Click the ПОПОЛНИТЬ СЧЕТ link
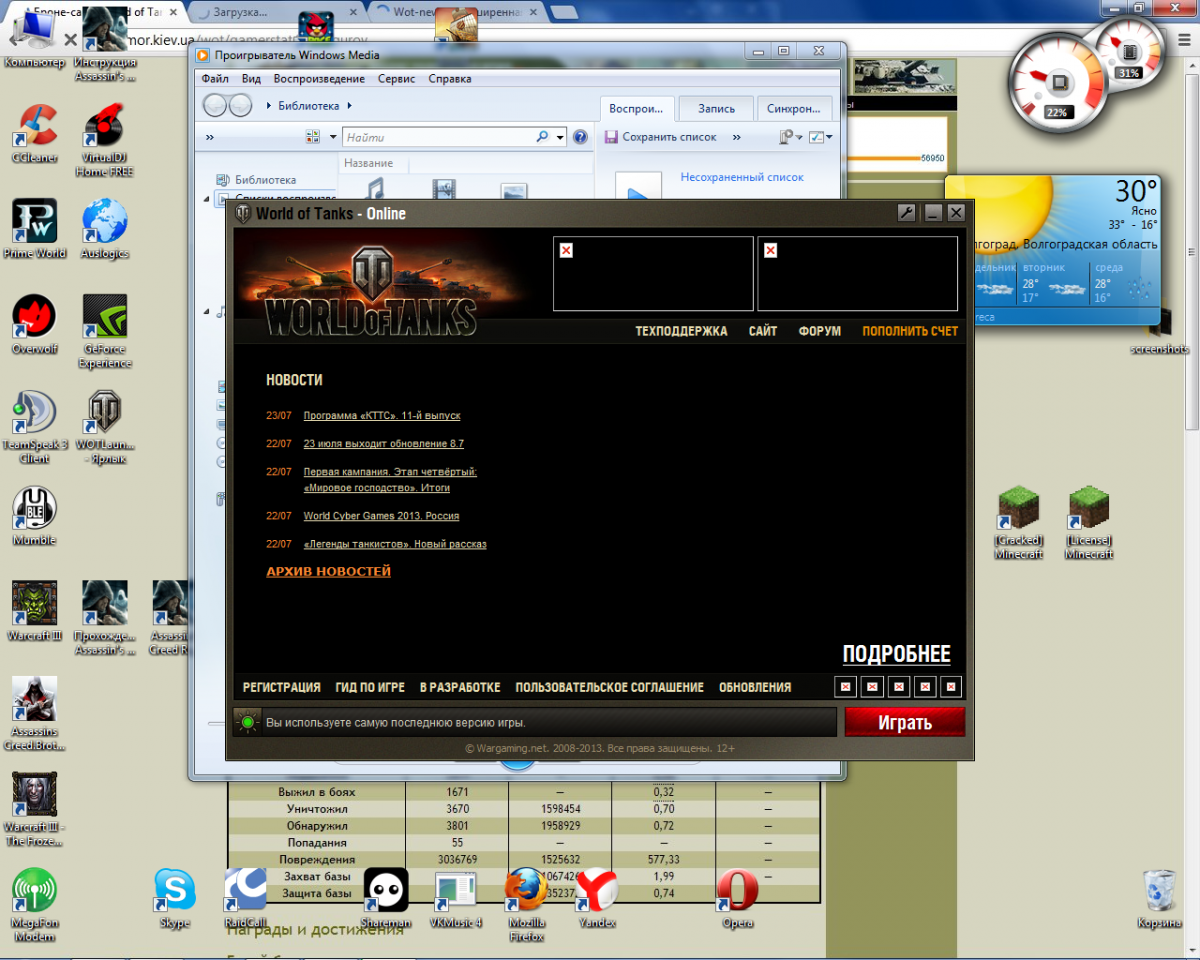The width and height of the screenshot is (1200, 960). coord(910,331)
